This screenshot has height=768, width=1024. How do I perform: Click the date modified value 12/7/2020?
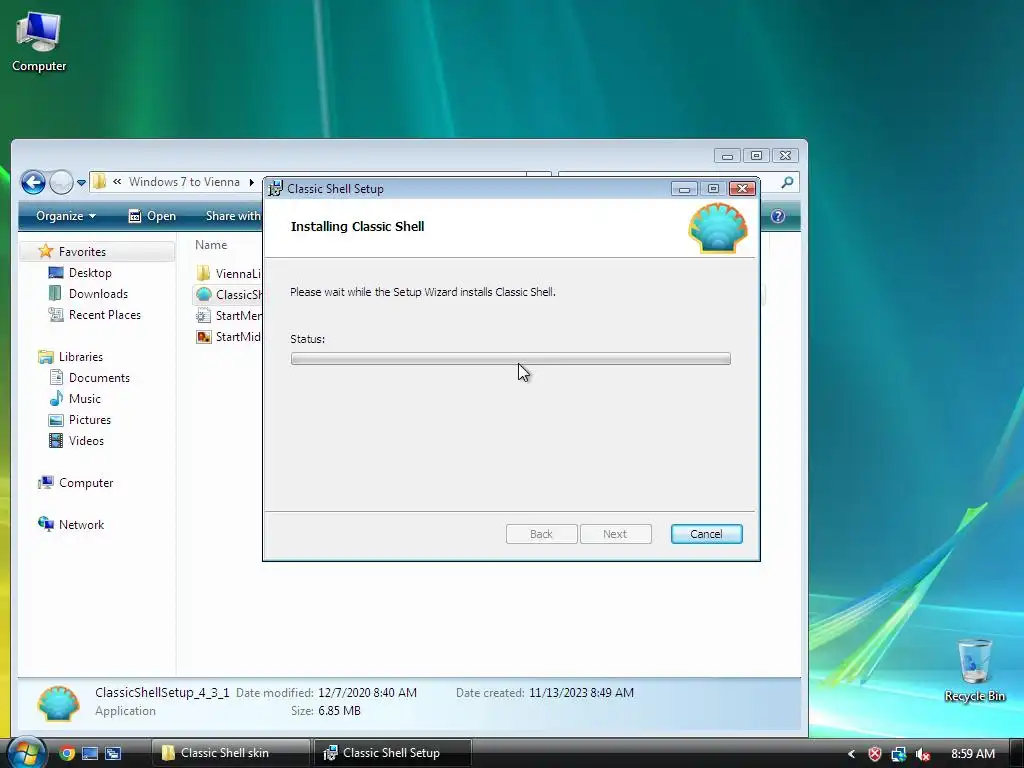[367, 692]
